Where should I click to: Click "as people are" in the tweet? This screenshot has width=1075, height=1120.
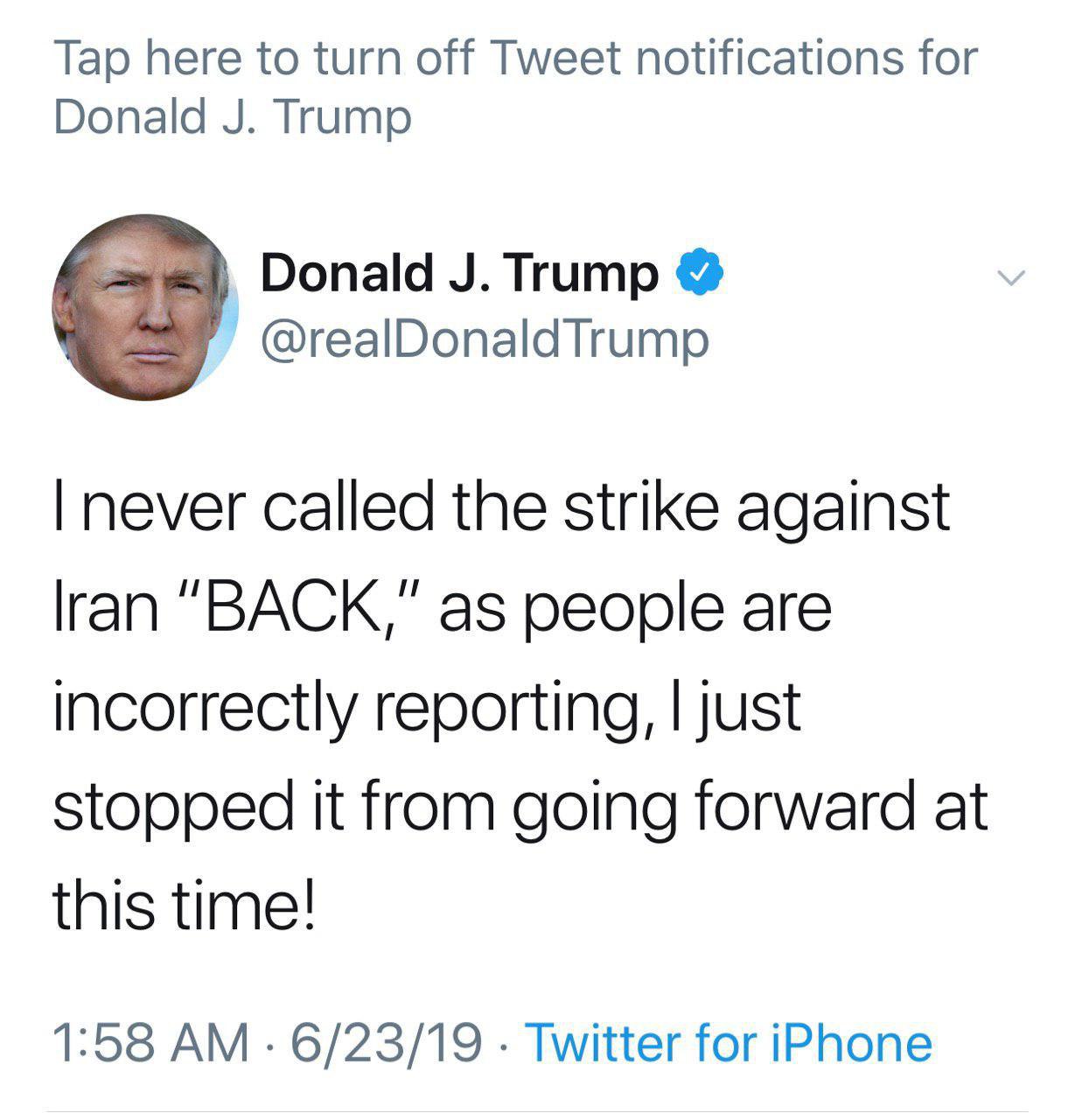pos(635,606)
